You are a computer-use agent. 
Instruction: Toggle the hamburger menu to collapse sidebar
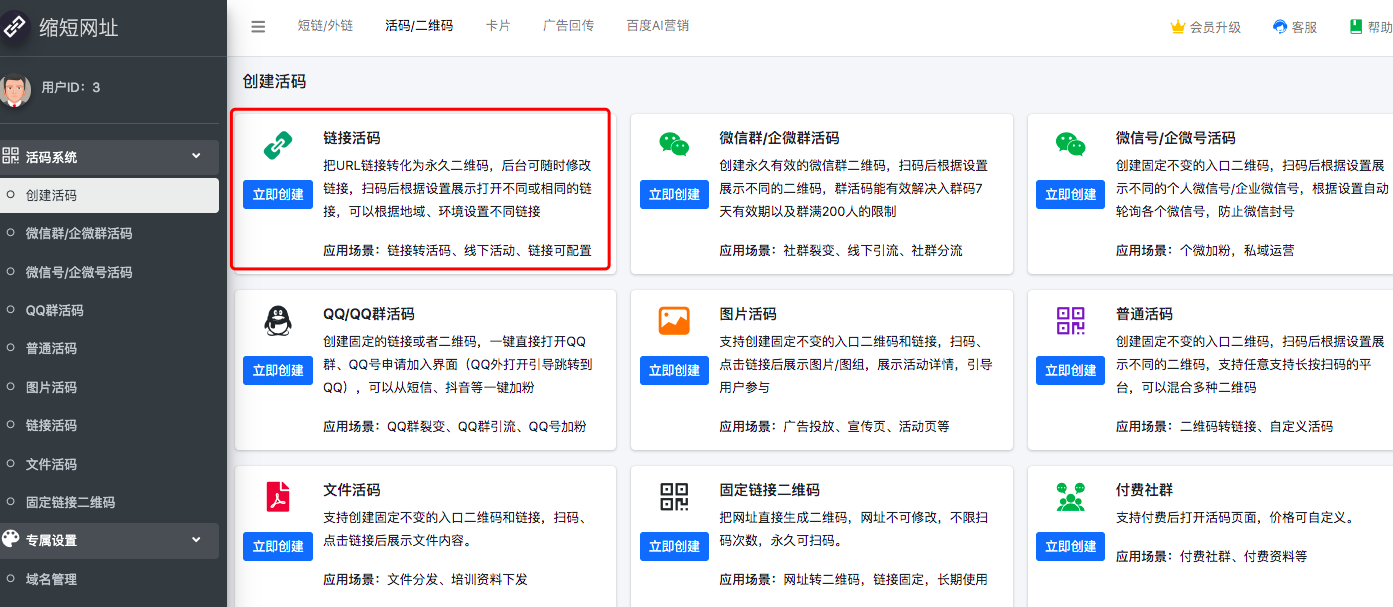pyautogui.click(x=258, y=27)
